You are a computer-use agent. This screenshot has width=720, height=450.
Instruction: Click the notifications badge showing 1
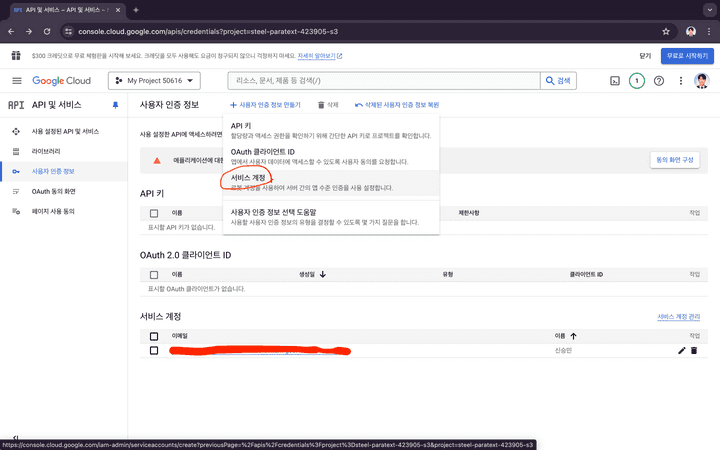click(637, 80)
